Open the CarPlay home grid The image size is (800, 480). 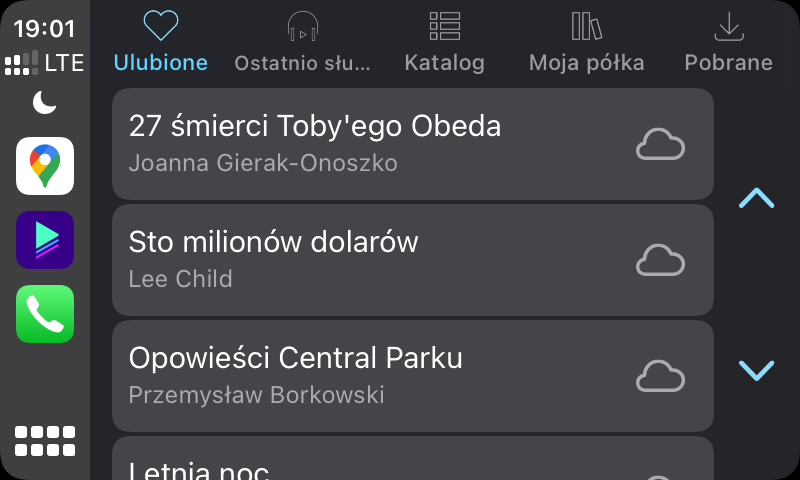tap(45, 440)
